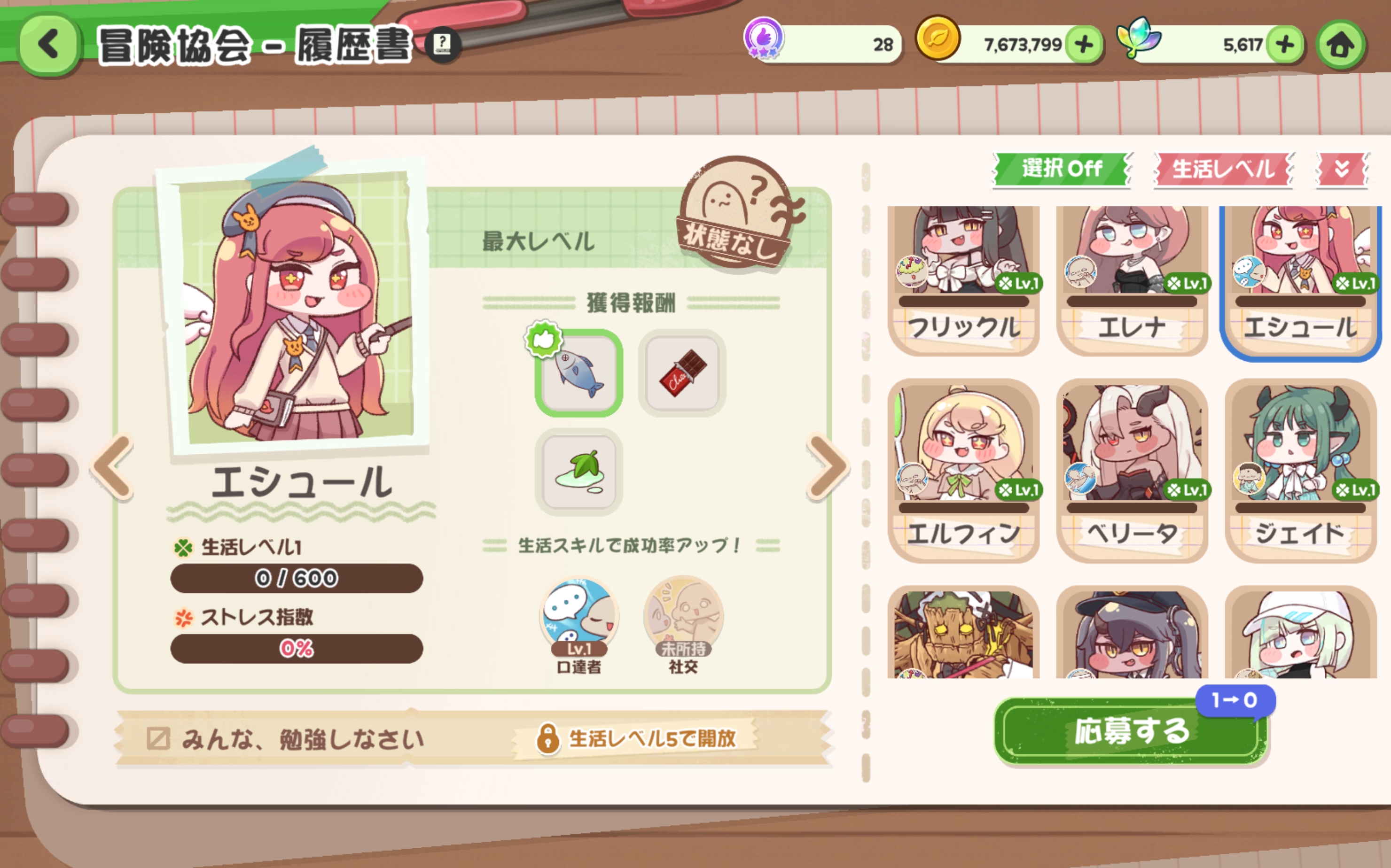1391x868 pixels.
Task: Check the みんな、勉強しなさい checkbox
Action: tap(158, 739)
